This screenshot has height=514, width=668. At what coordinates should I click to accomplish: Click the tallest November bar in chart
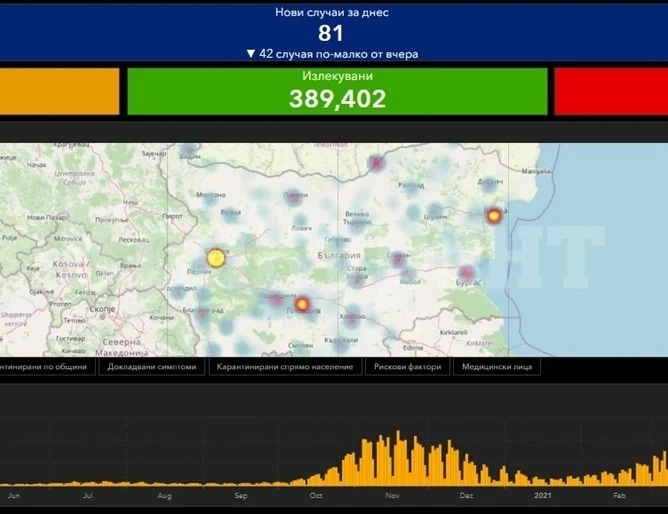tap(398, 458)
